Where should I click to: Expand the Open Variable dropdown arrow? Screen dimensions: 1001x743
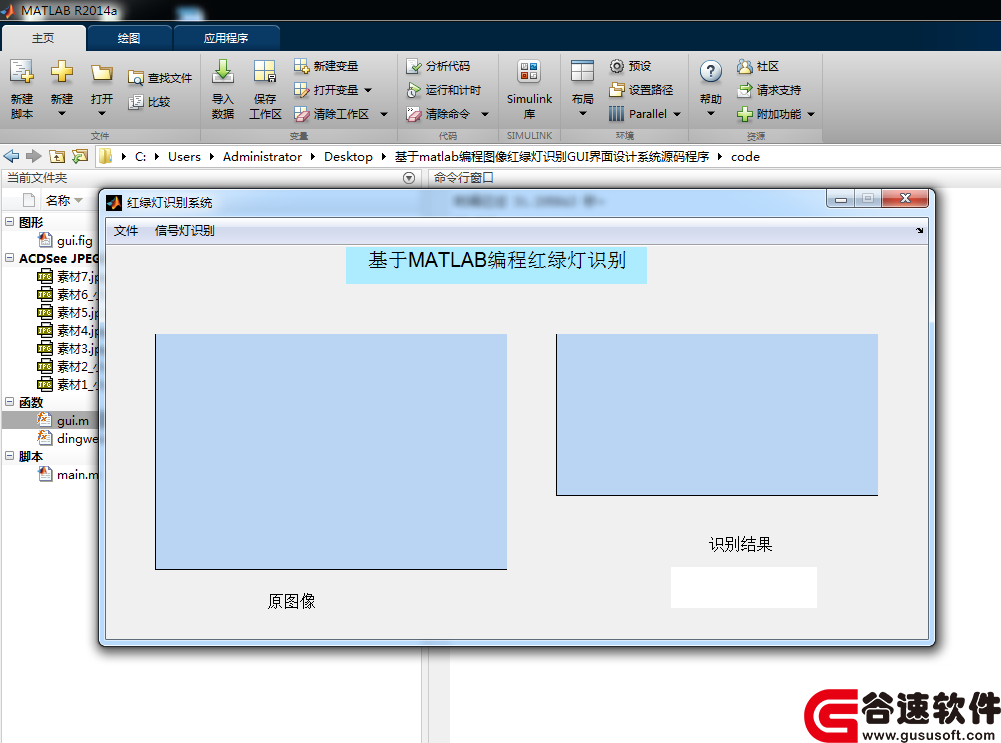[x=368, y=90]
